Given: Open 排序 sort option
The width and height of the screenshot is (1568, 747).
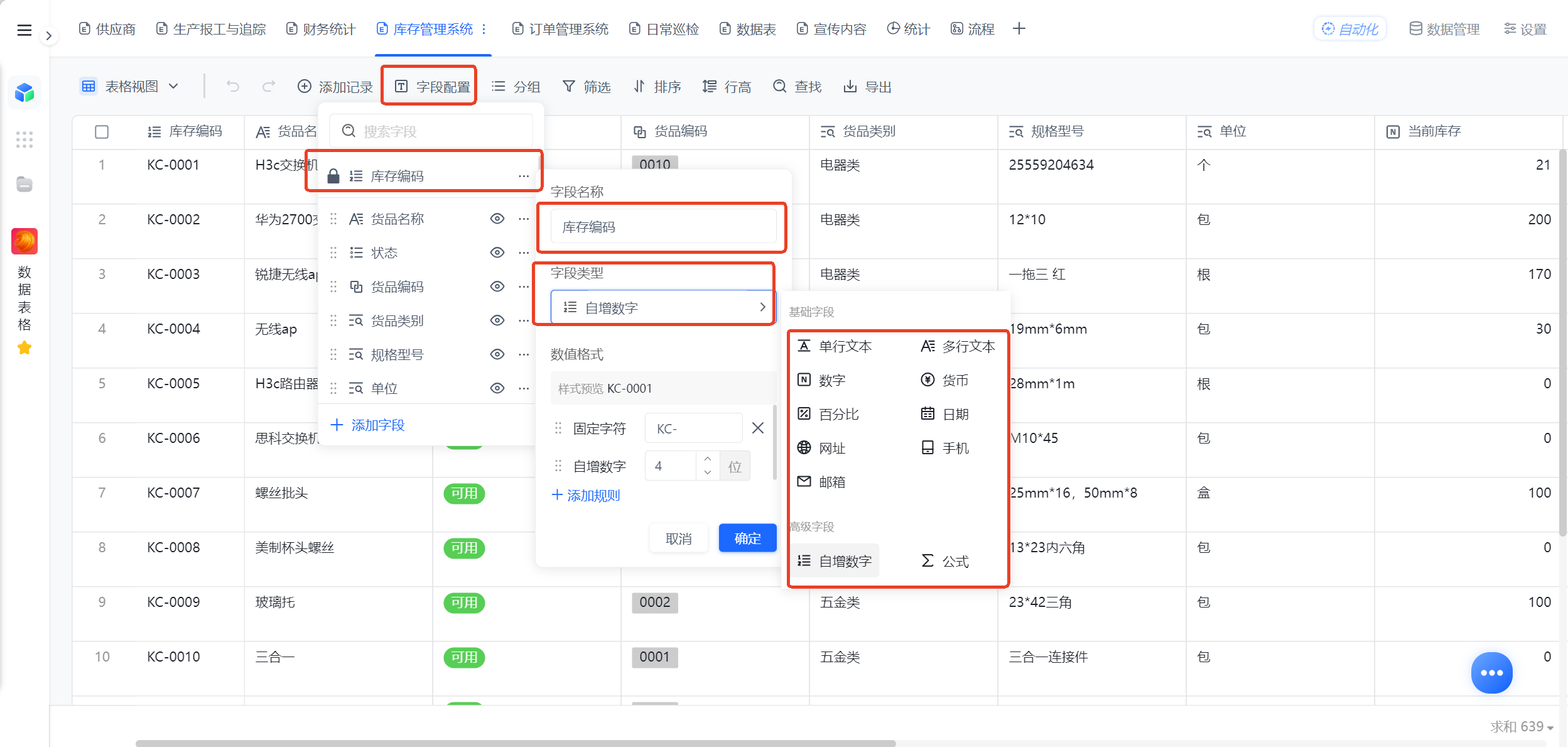Looking at the screenshot, I should (657, 87).
